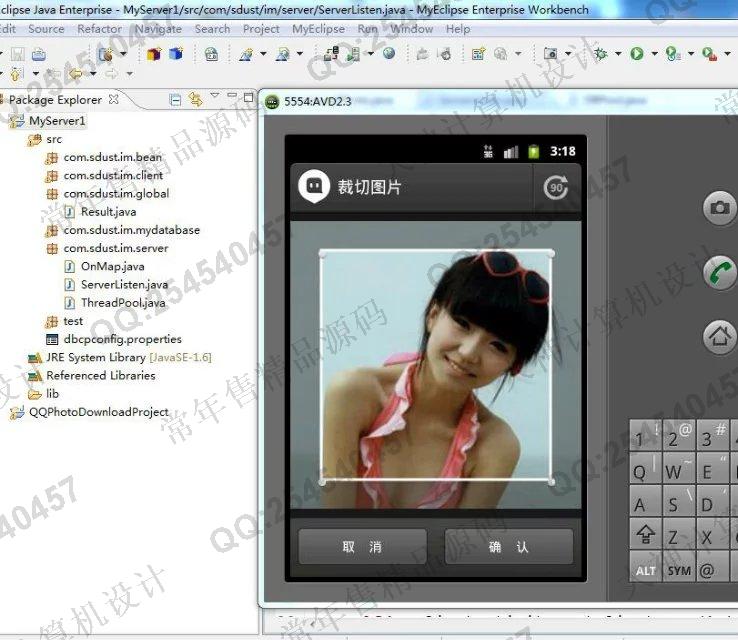
Task: Click the greyed Forward navigation arrow
Action: [x=112, y=73]
